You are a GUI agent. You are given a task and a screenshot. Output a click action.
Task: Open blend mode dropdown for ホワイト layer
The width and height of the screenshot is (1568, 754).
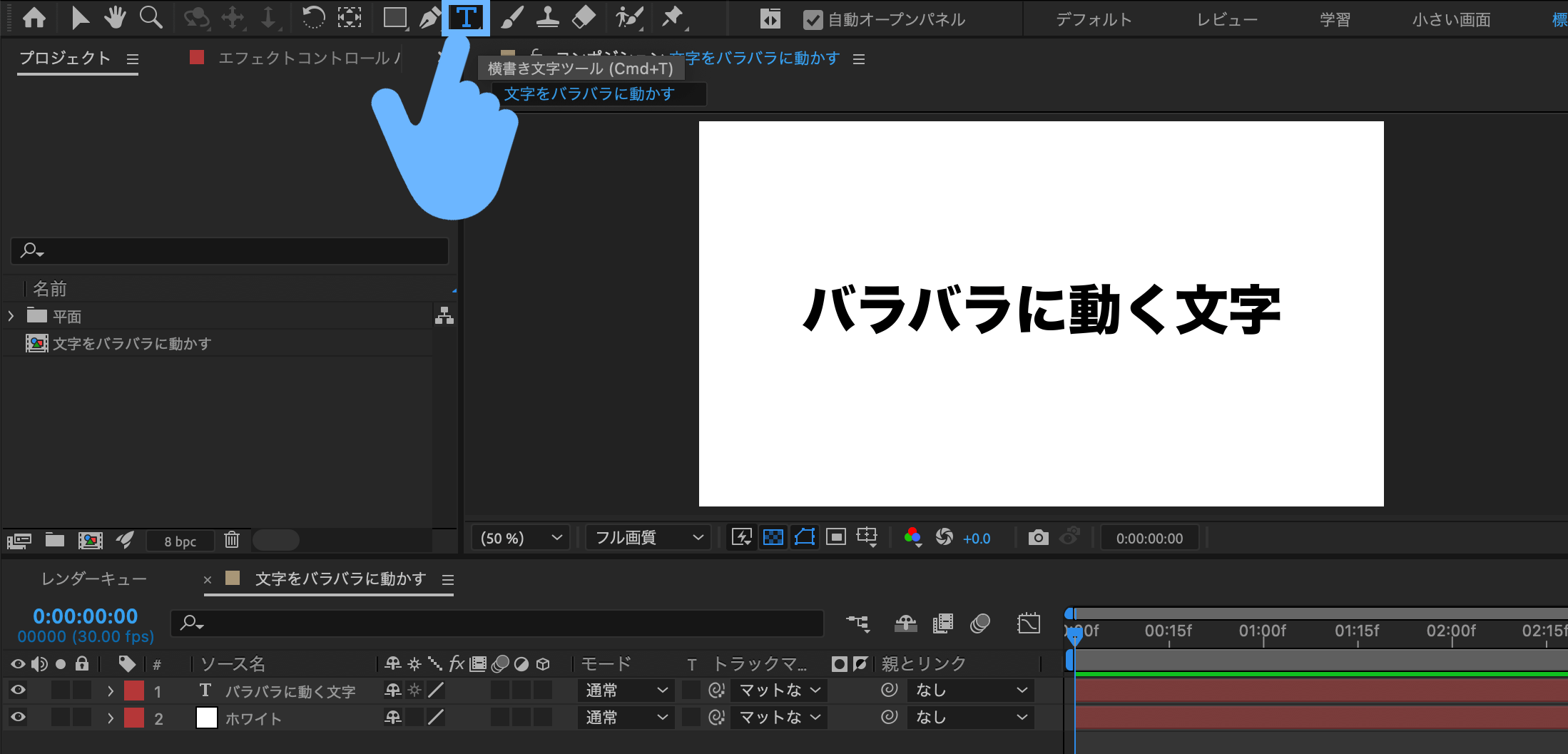[626, 718]
